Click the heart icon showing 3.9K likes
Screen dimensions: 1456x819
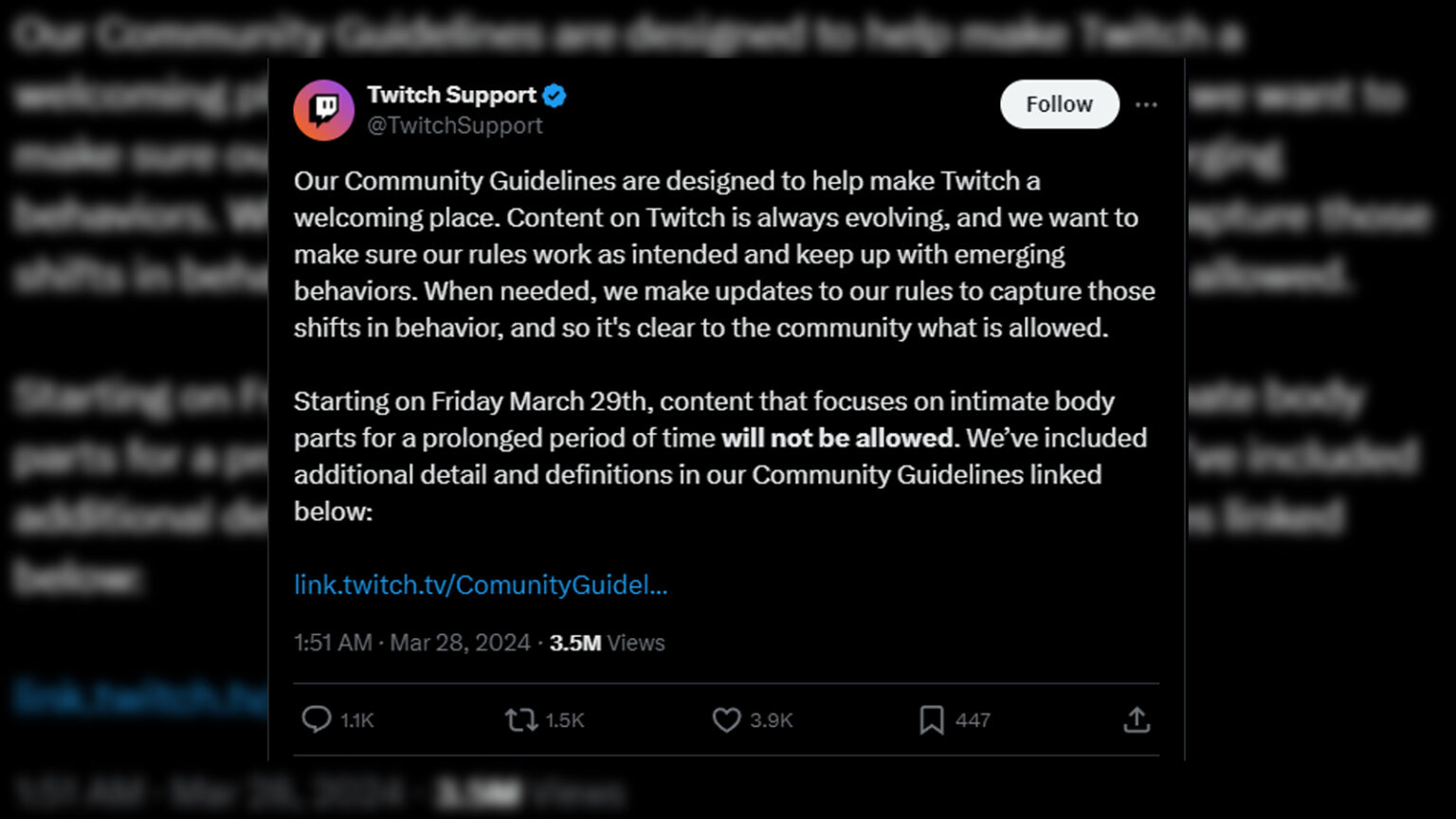pos(726,720)
